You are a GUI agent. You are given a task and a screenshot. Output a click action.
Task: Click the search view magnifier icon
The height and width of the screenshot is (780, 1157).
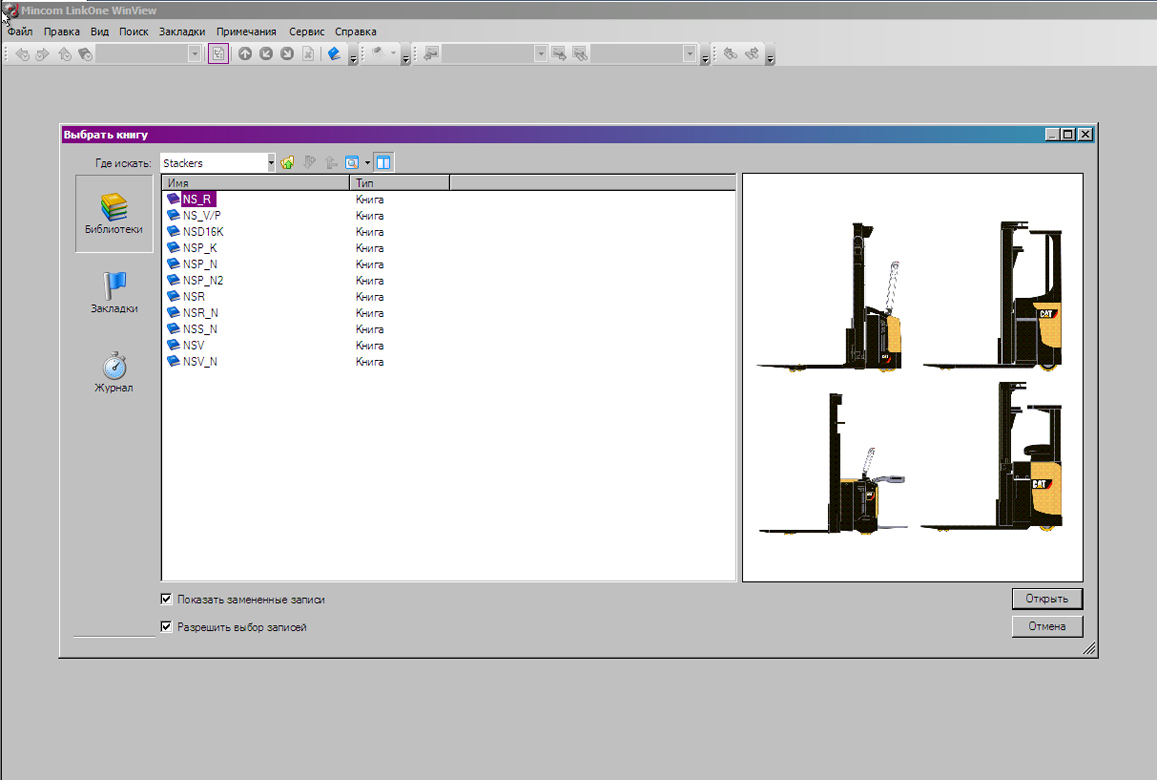click(352, 163)
